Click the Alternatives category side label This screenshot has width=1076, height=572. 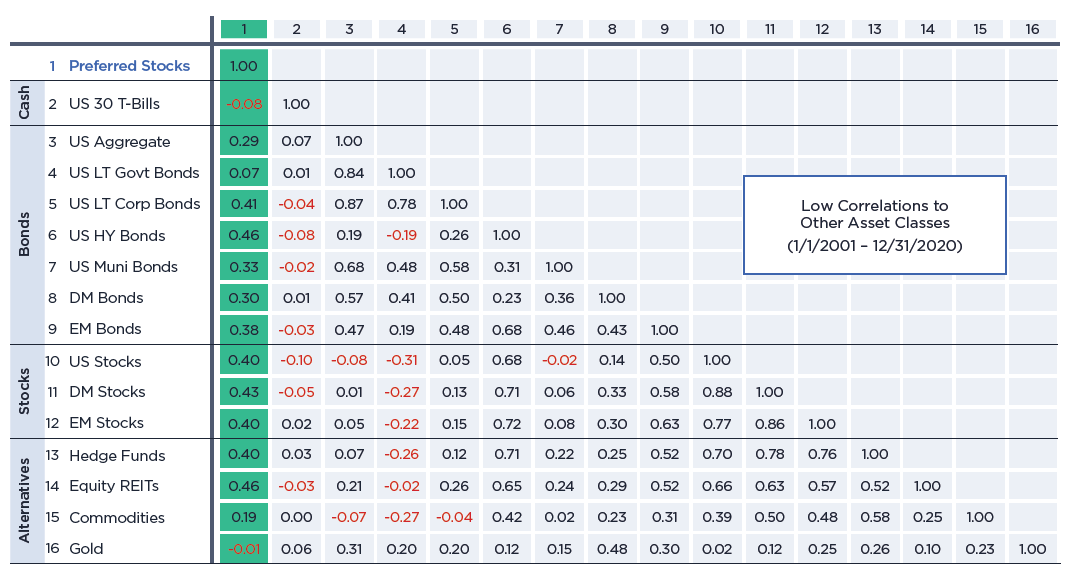tap(27, 502)
